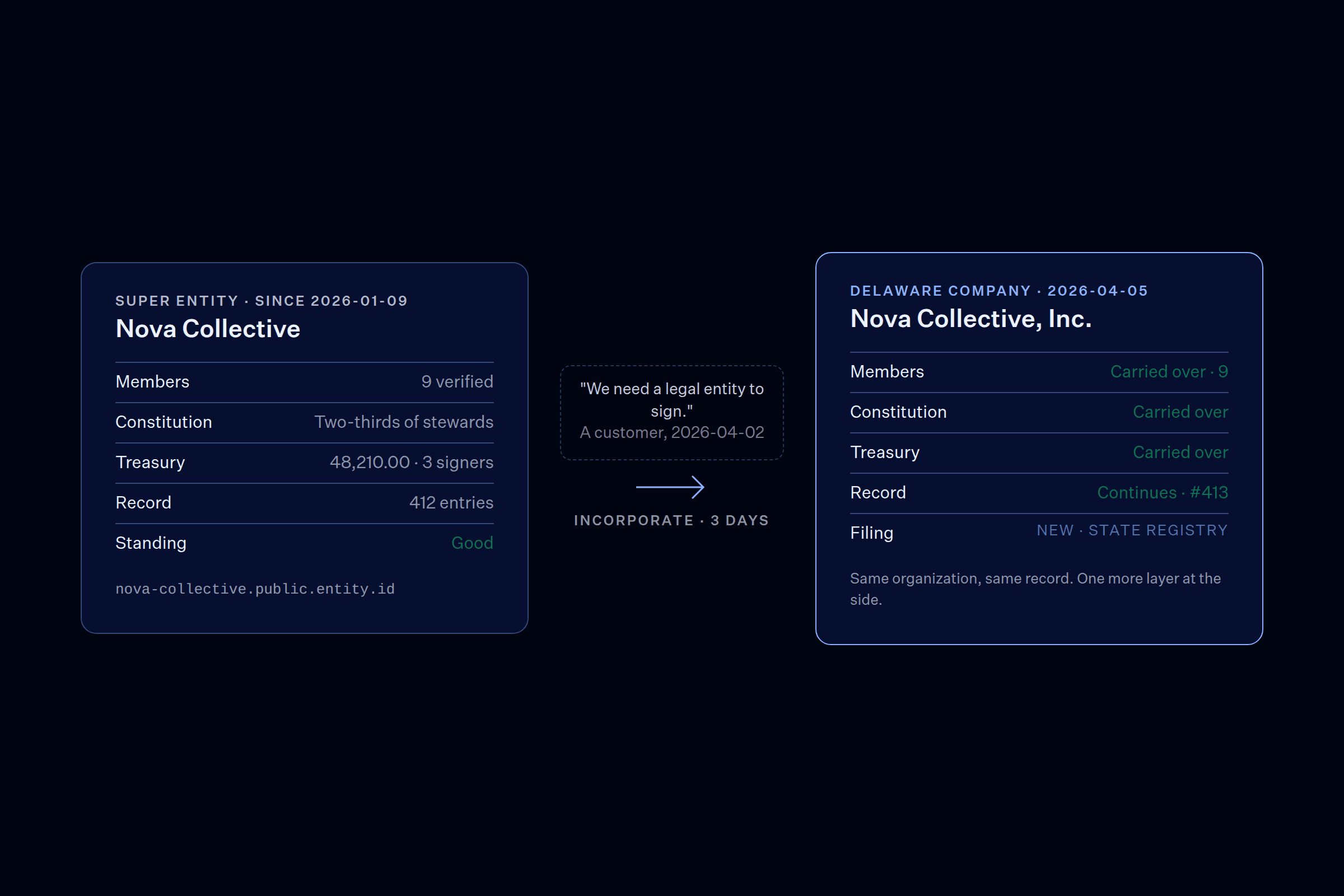1344x896 pixels.
Task: Select 'DELAWARE COMPANY · 2026-04-05' header
Action: [x=999, y=290]
